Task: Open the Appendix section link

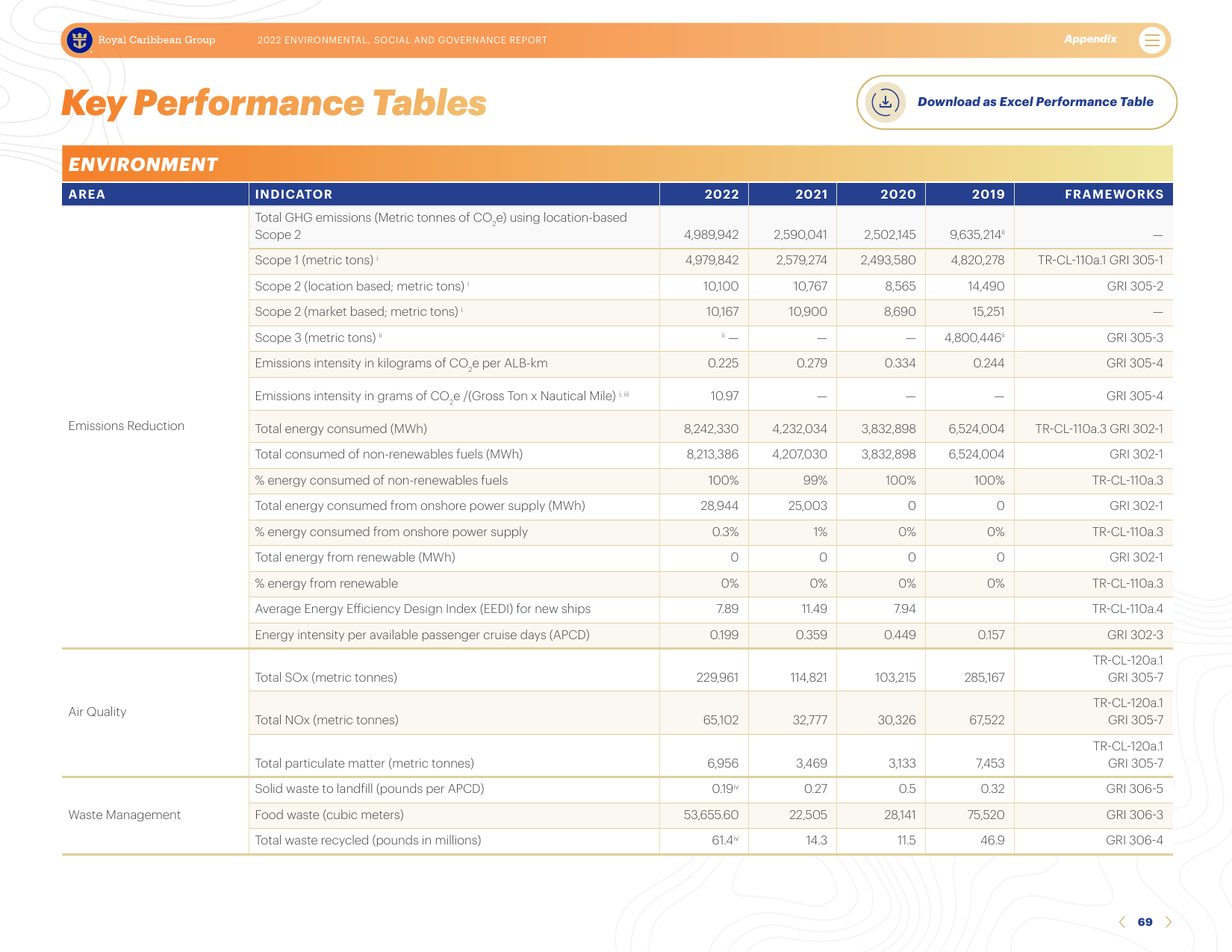Action: click(1090, 39)
